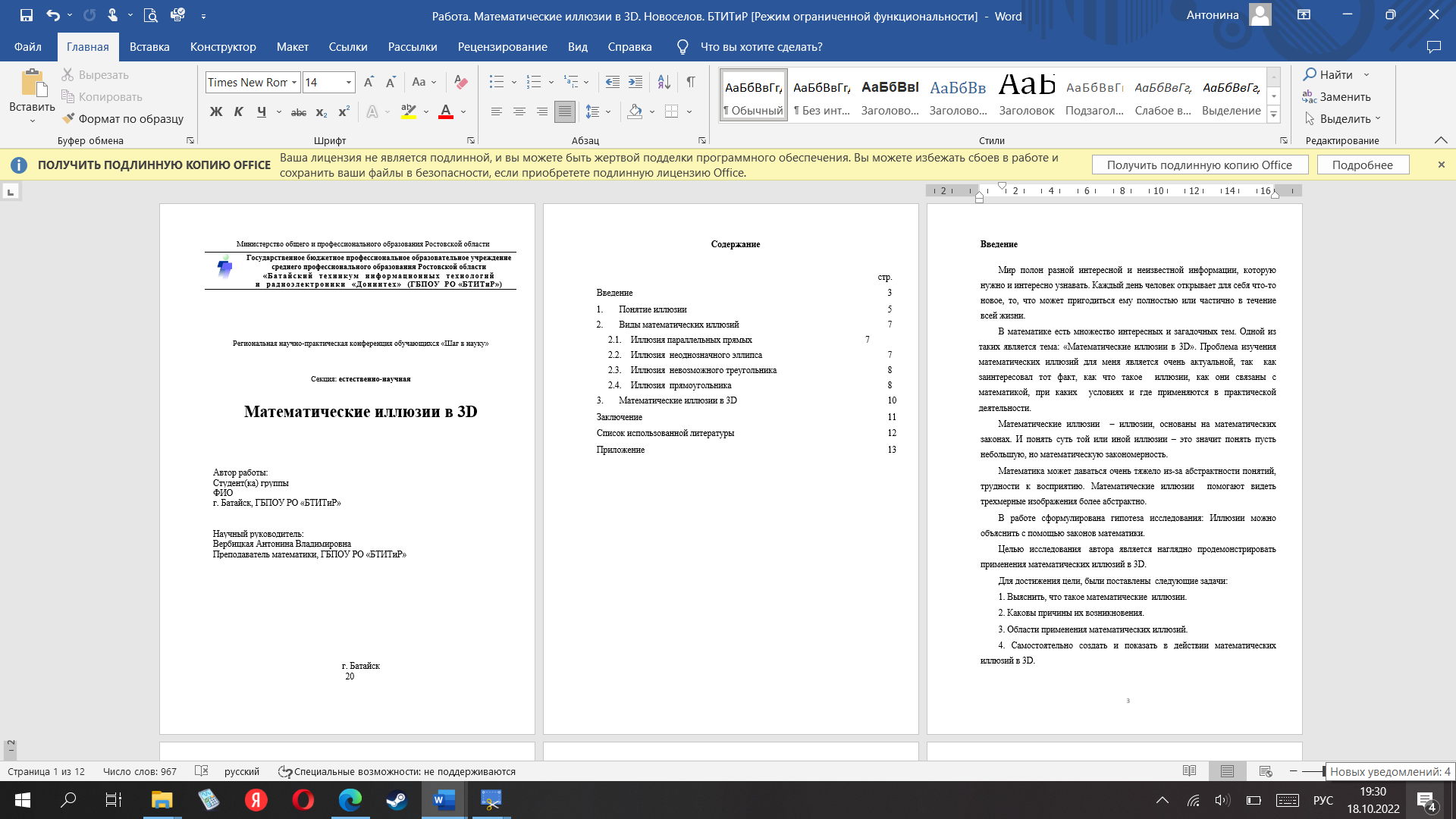Image resolution: width=1456 pixels, height=819 pixels.
Task: Switch to Web Layout view in status bar
Action: click(x=1265, y=771)
